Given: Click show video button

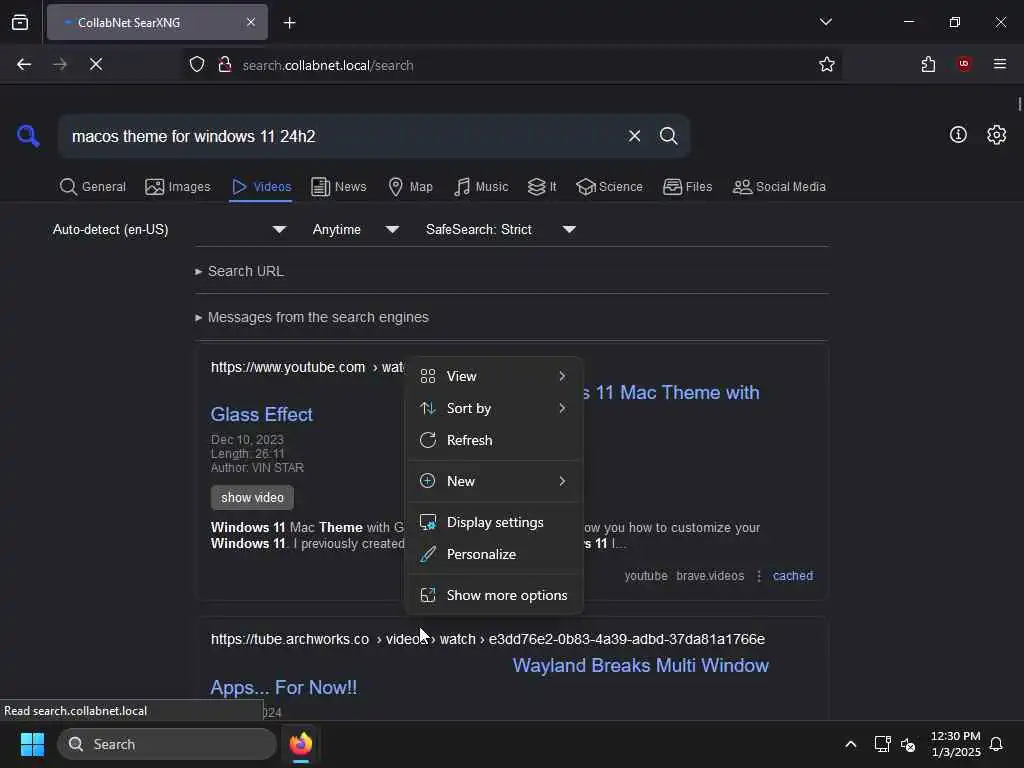Looking at the screenshot, I should 252,498.
